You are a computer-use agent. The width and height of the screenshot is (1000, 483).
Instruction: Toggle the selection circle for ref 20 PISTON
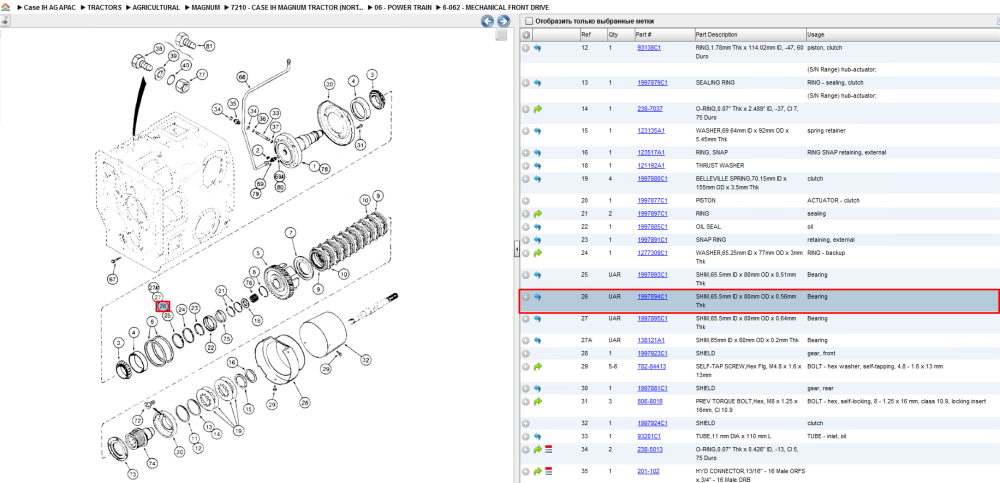pyautogui.click(x=526, y=200)
